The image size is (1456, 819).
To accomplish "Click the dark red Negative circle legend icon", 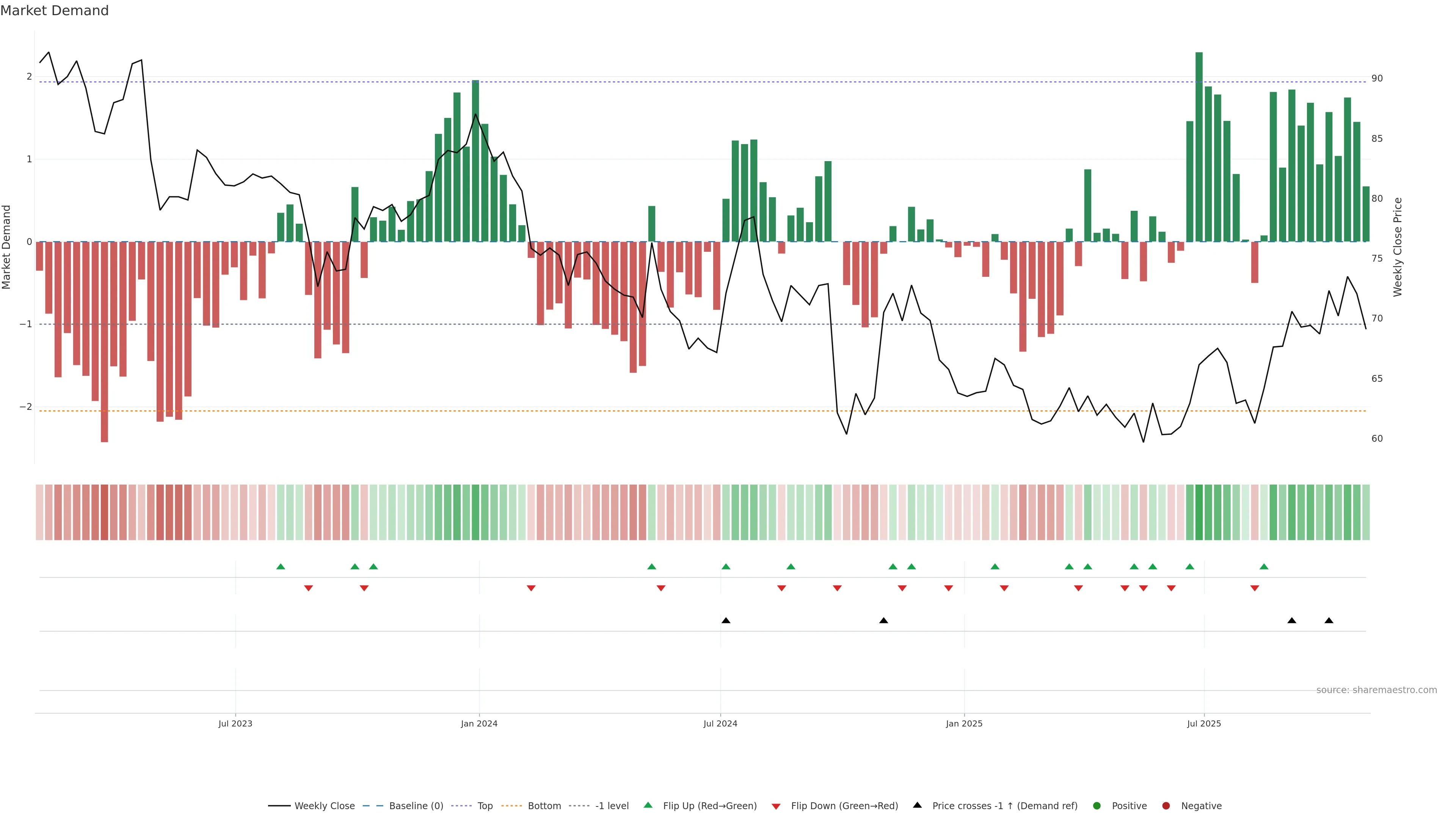I will (1166, 805).
